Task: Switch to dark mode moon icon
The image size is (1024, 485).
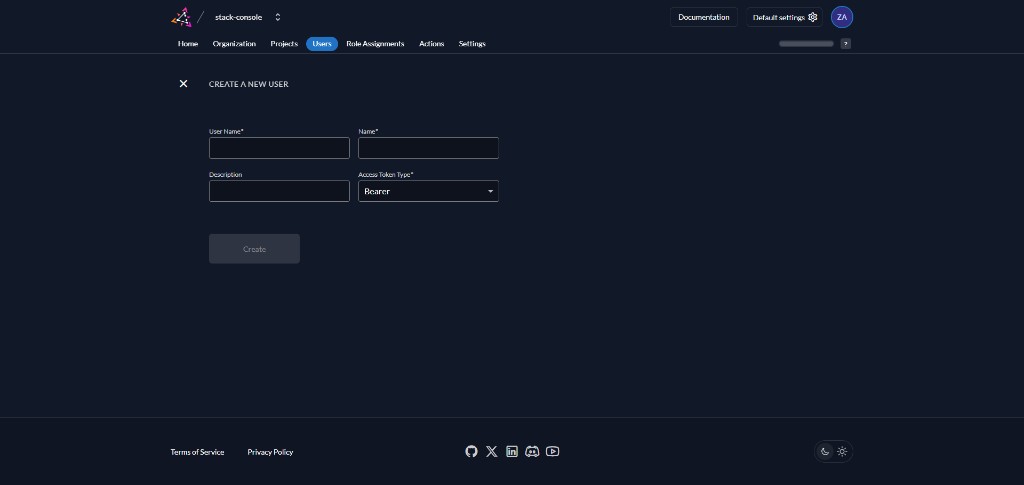Action: click(x=825, y=452)
